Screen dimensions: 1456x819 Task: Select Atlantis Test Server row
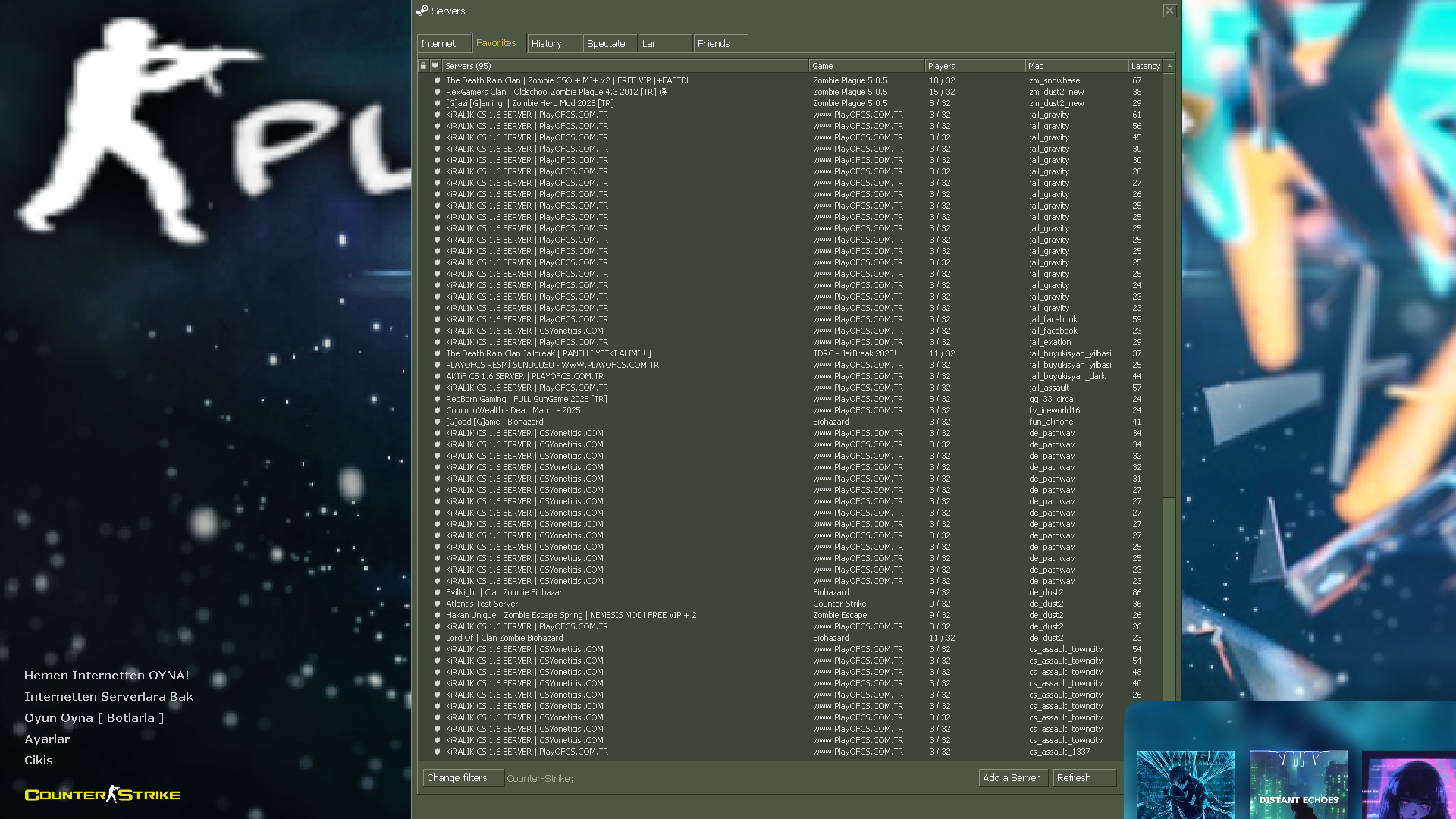[789, 604]
